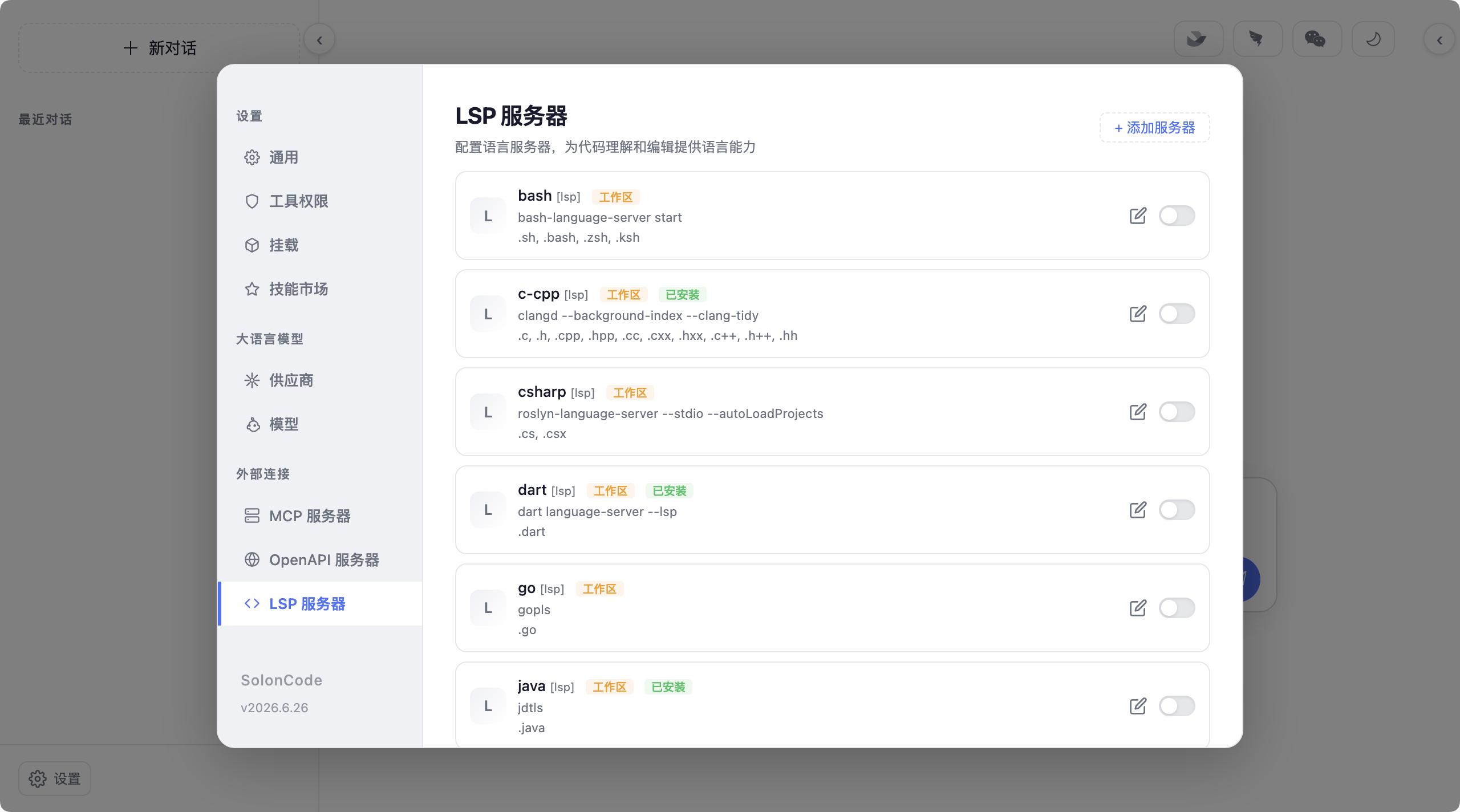Viewport: 1460px width, 812px height.
Task: Toggle the dart language server switch
Action: tap(1177, 510)
